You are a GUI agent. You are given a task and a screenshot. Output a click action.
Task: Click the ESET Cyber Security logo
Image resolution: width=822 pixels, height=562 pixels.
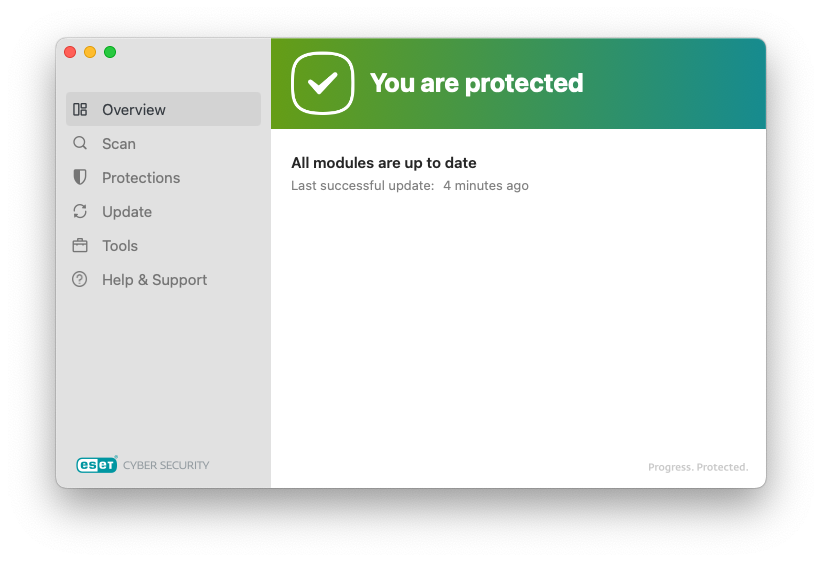coord(143,465)
